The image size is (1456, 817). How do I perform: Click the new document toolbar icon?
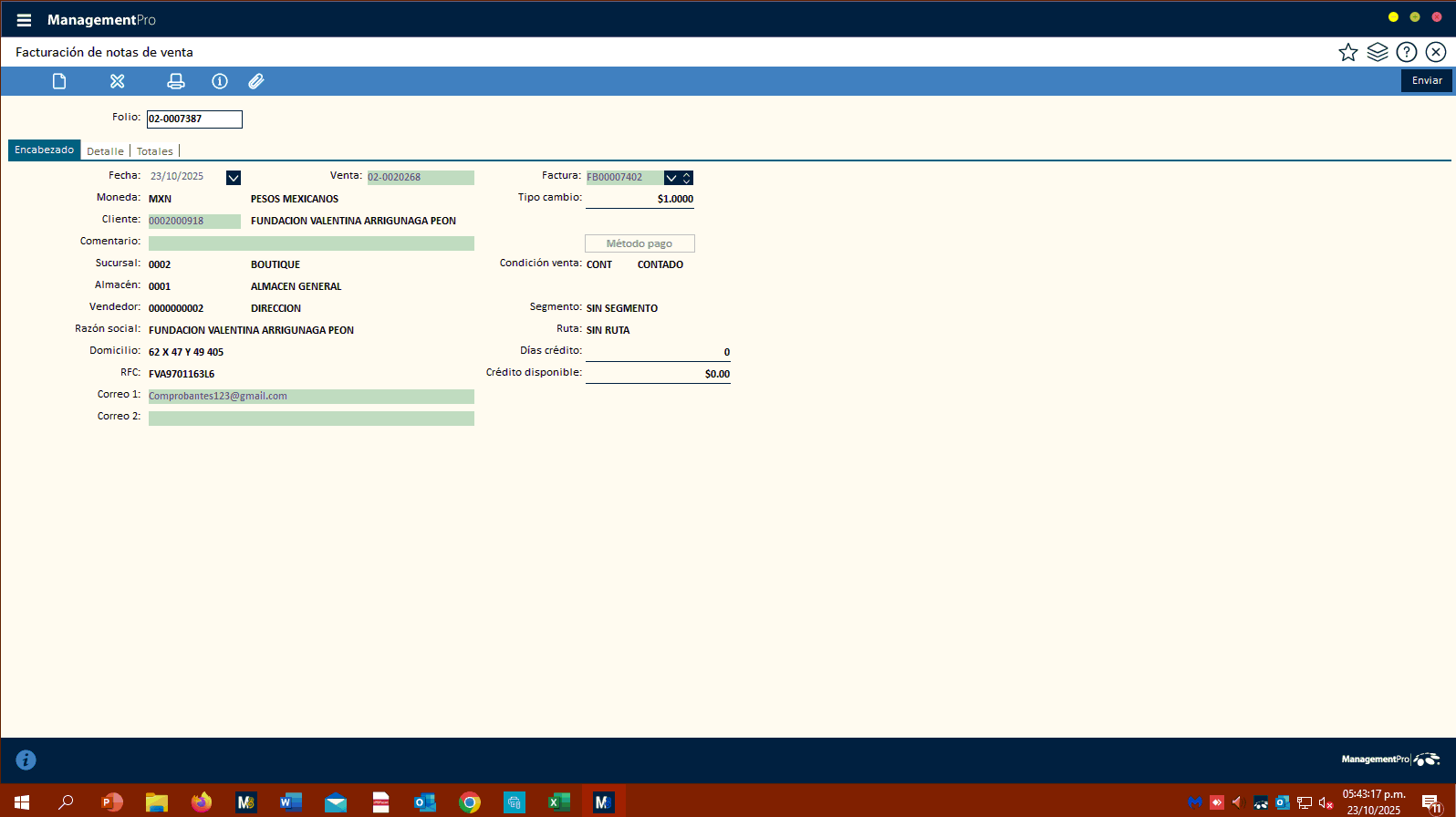coord(59,81)
